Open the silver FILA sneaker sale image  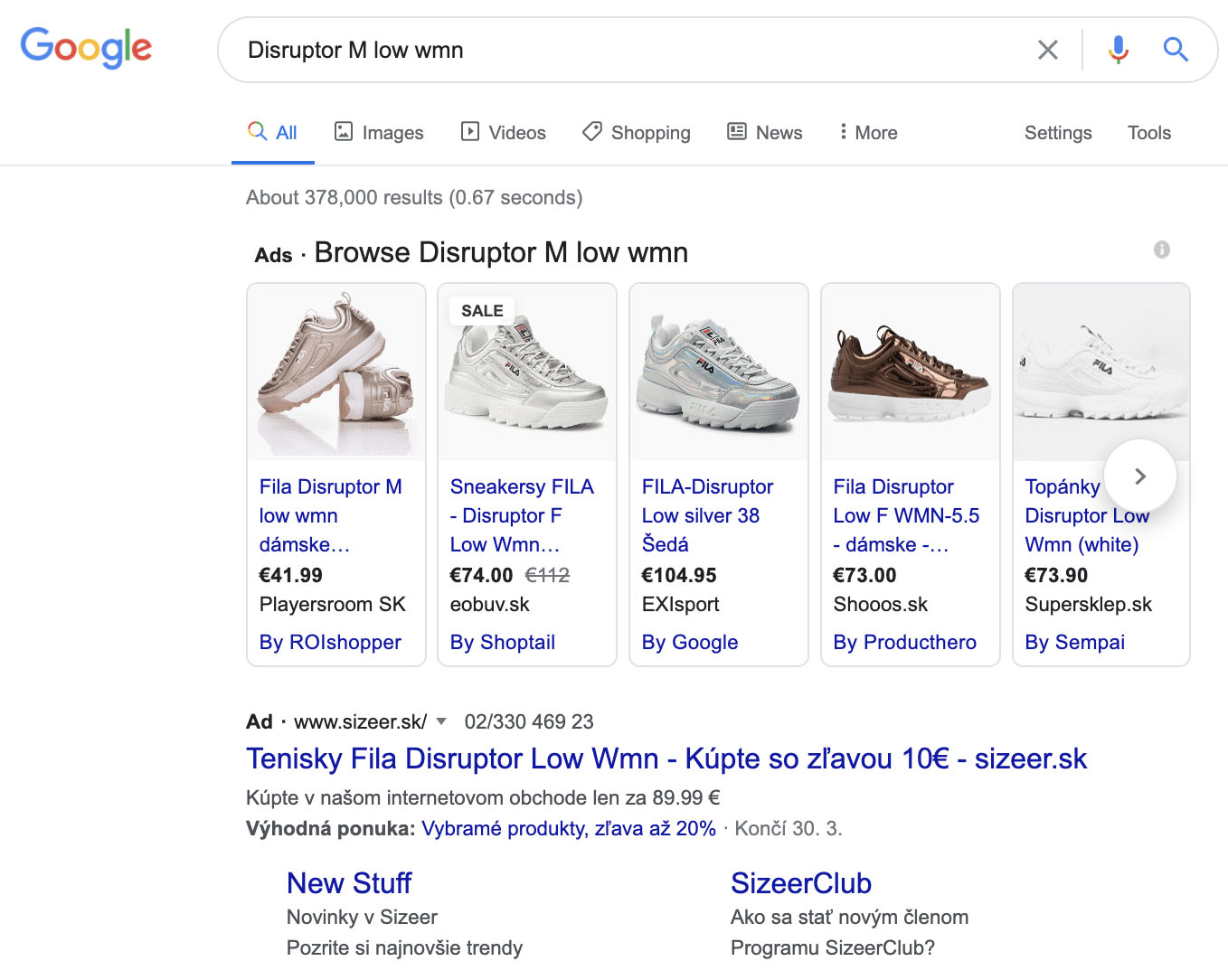tap(527, 372)
